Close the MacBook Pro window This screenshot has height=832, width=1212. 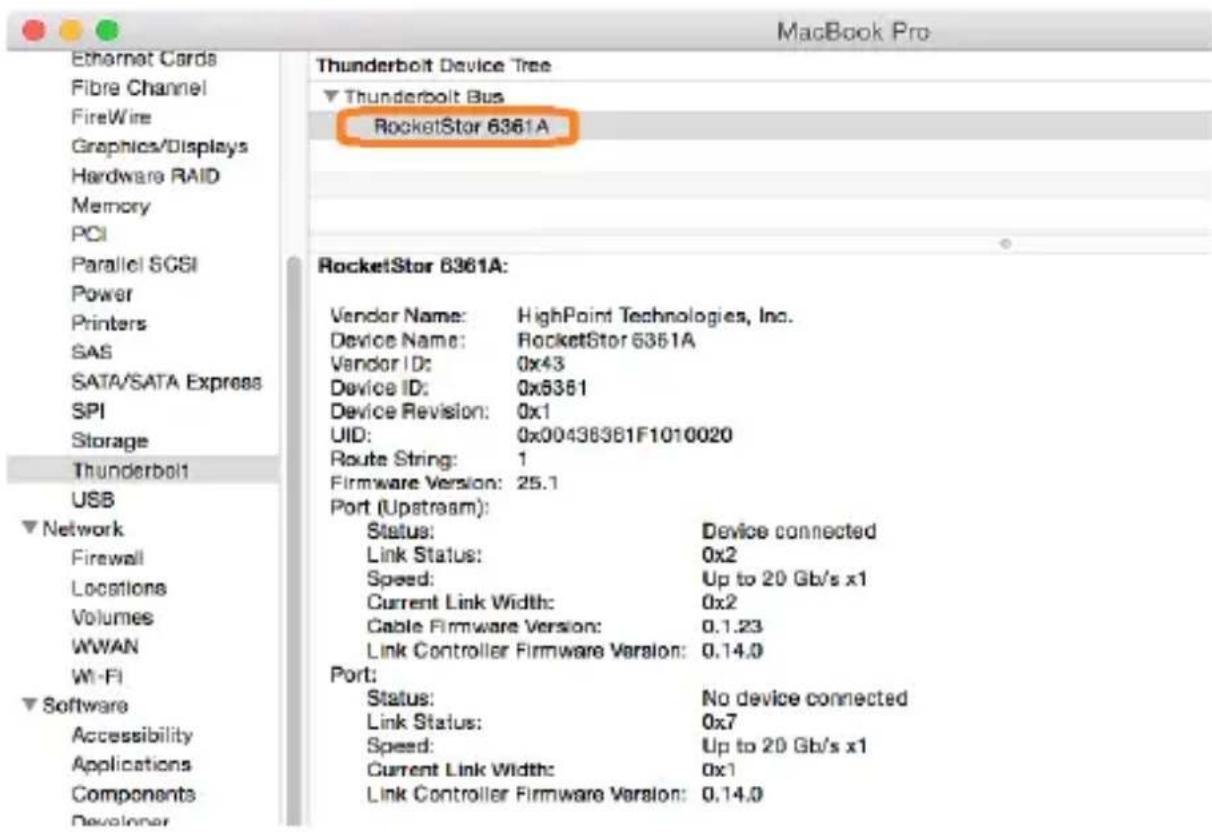35,30
